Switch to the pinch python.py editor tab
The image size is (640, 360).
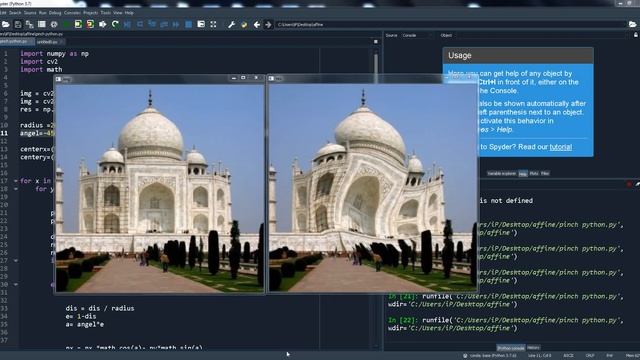16,42
